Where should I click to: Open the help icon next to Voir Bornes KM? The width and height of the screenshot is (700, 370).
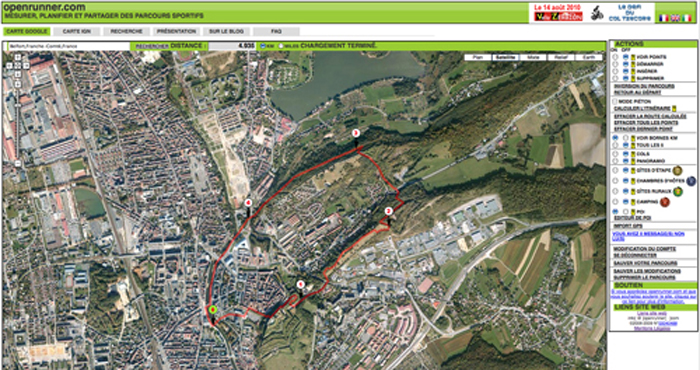point(633,138)
